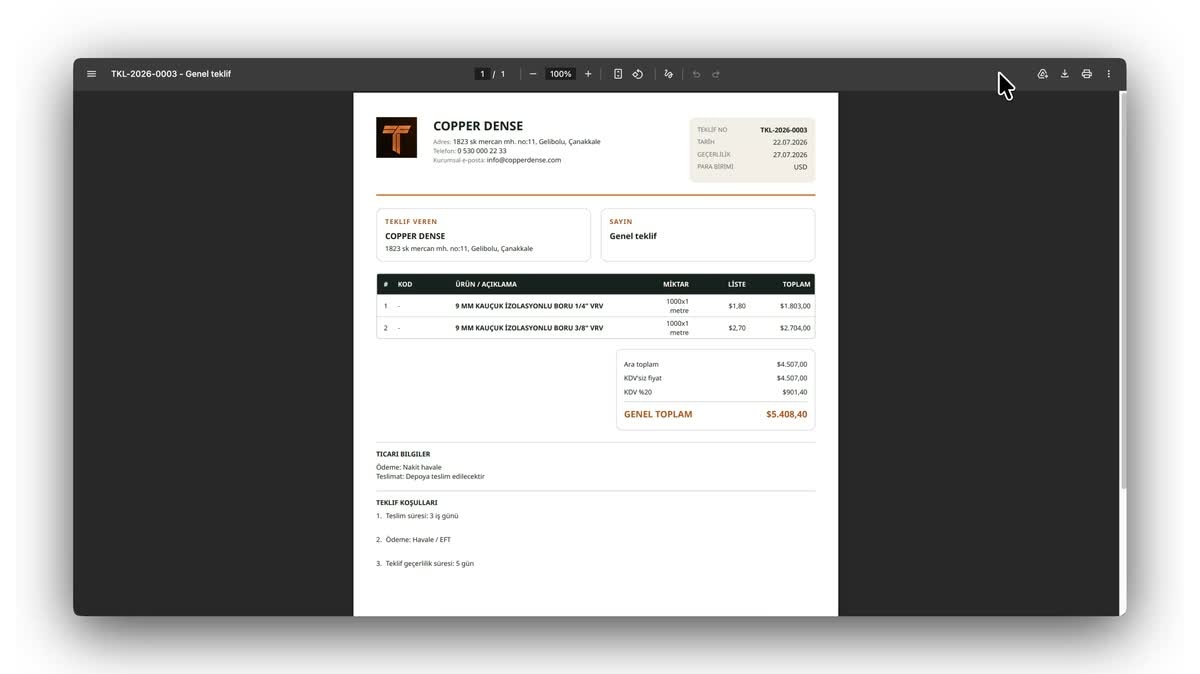The image size is (1200, 674).
Task: Download the PDF file
Action: [1064, 74]
